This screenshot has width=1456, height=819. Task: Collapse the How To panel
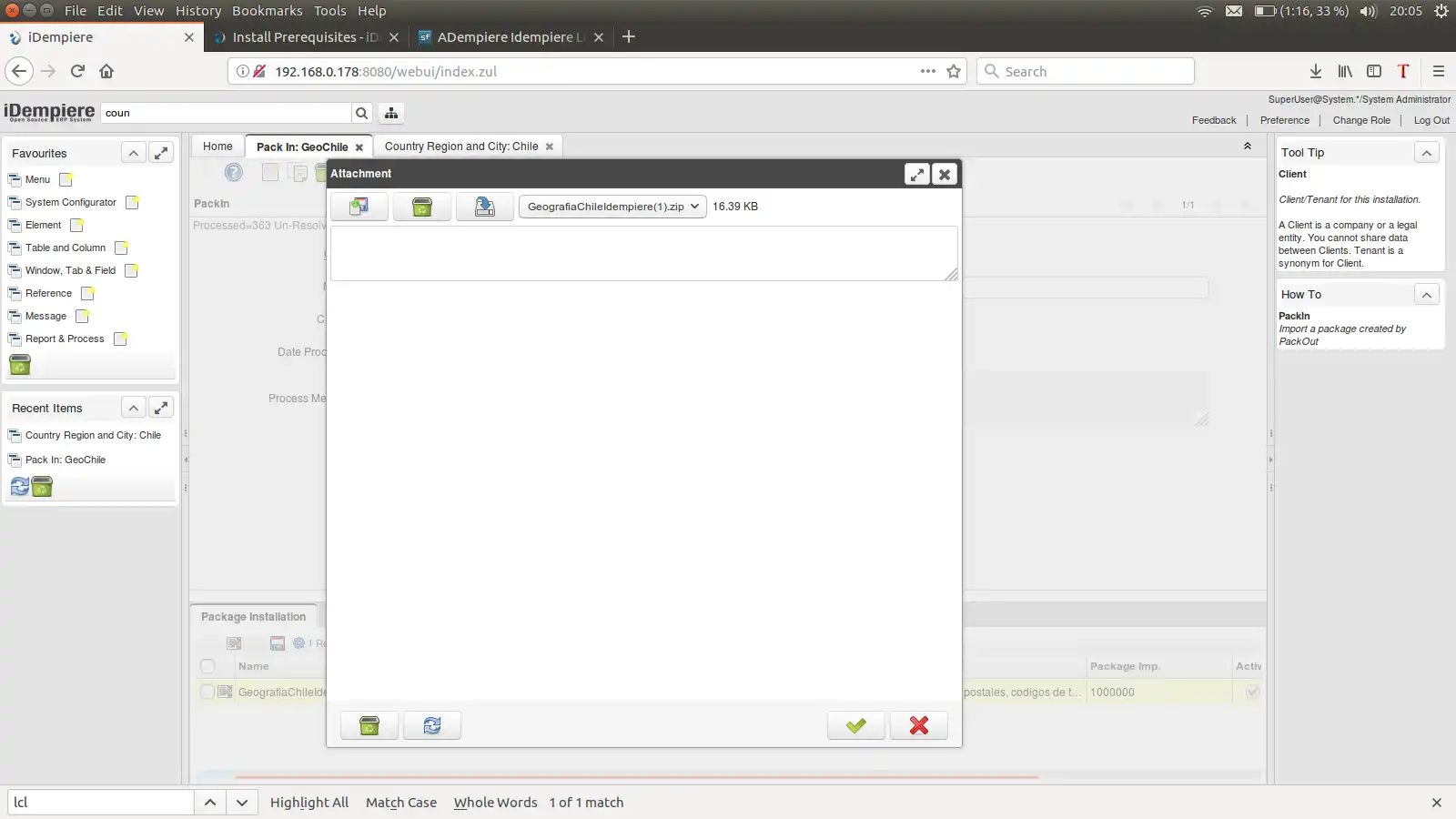point(1427,295)
